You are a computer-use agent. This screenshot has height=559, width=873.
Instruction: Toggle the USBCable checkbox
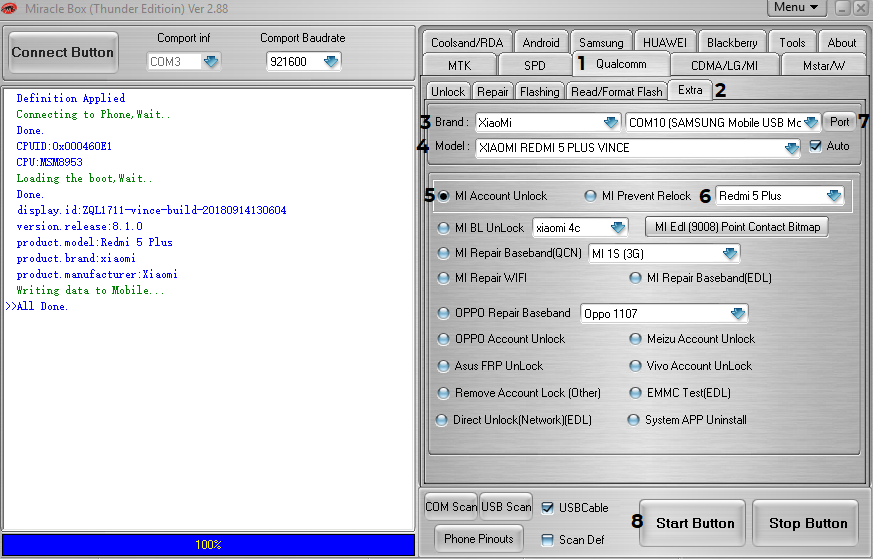pos(548,508)
